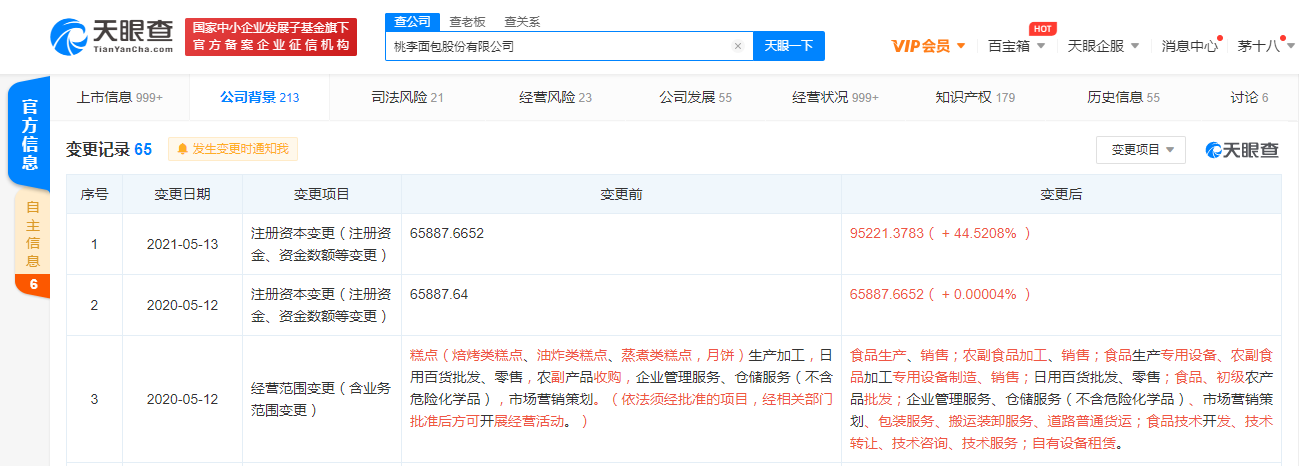The width and height of the screenshot is (1299, 466).
Task: Switch to 查老板 search tab
Action: click(469, 21)
